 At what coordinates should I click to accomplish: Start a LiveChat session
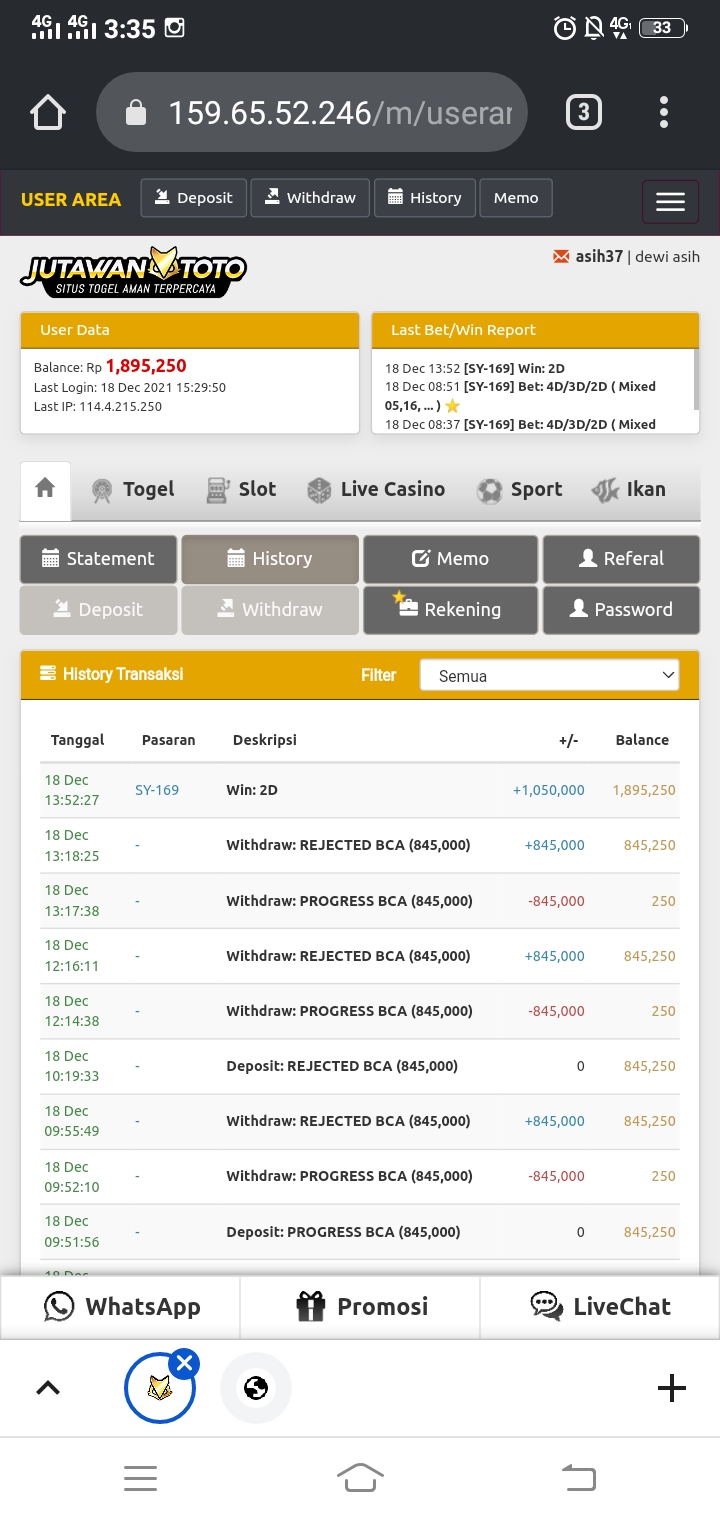[600, 1307]
